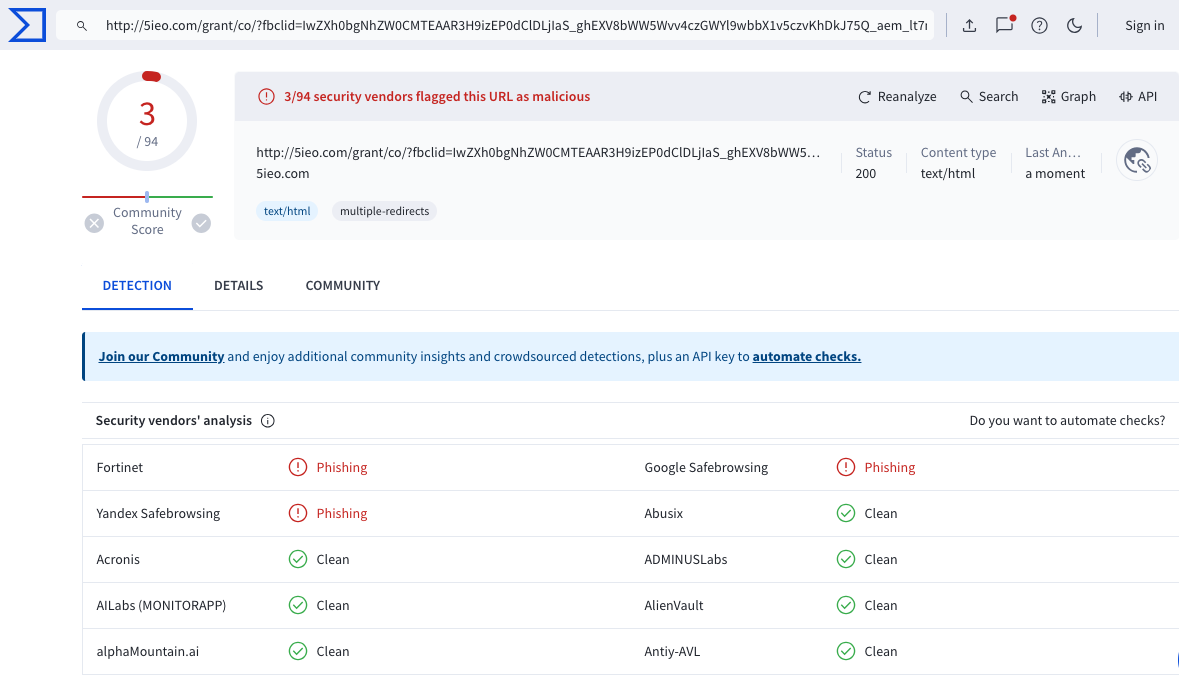Screen dimensions: 1179x675
Task: Click the automate checks link
Action: 807,356
